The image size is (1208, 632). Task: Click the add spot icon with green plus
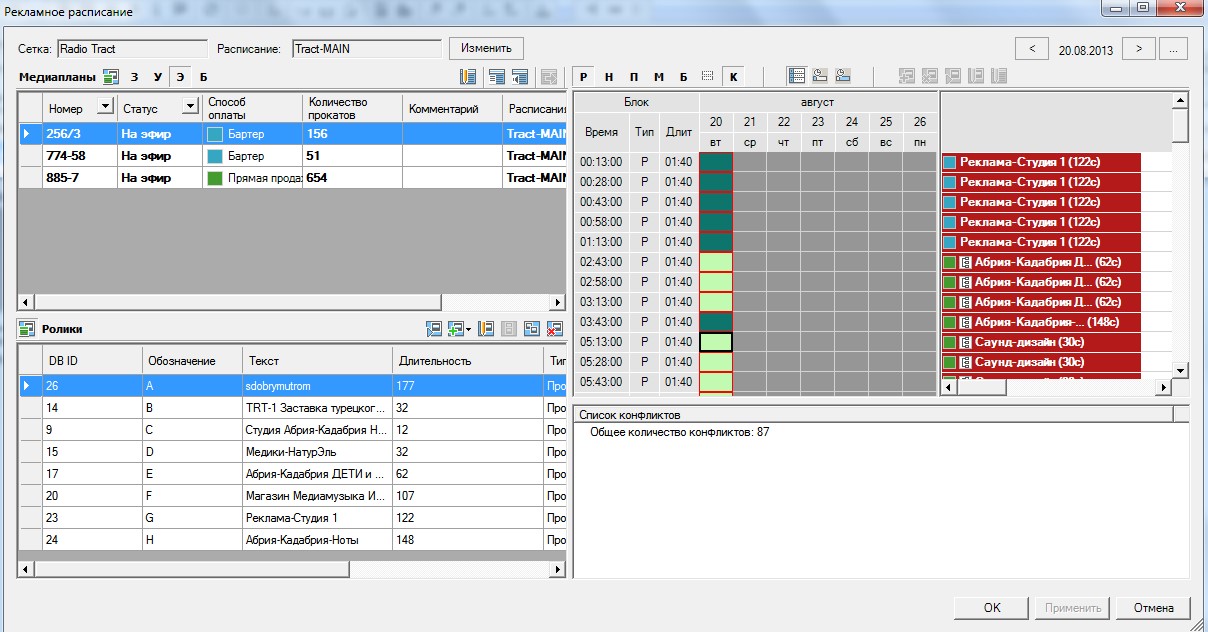(455, 328)
